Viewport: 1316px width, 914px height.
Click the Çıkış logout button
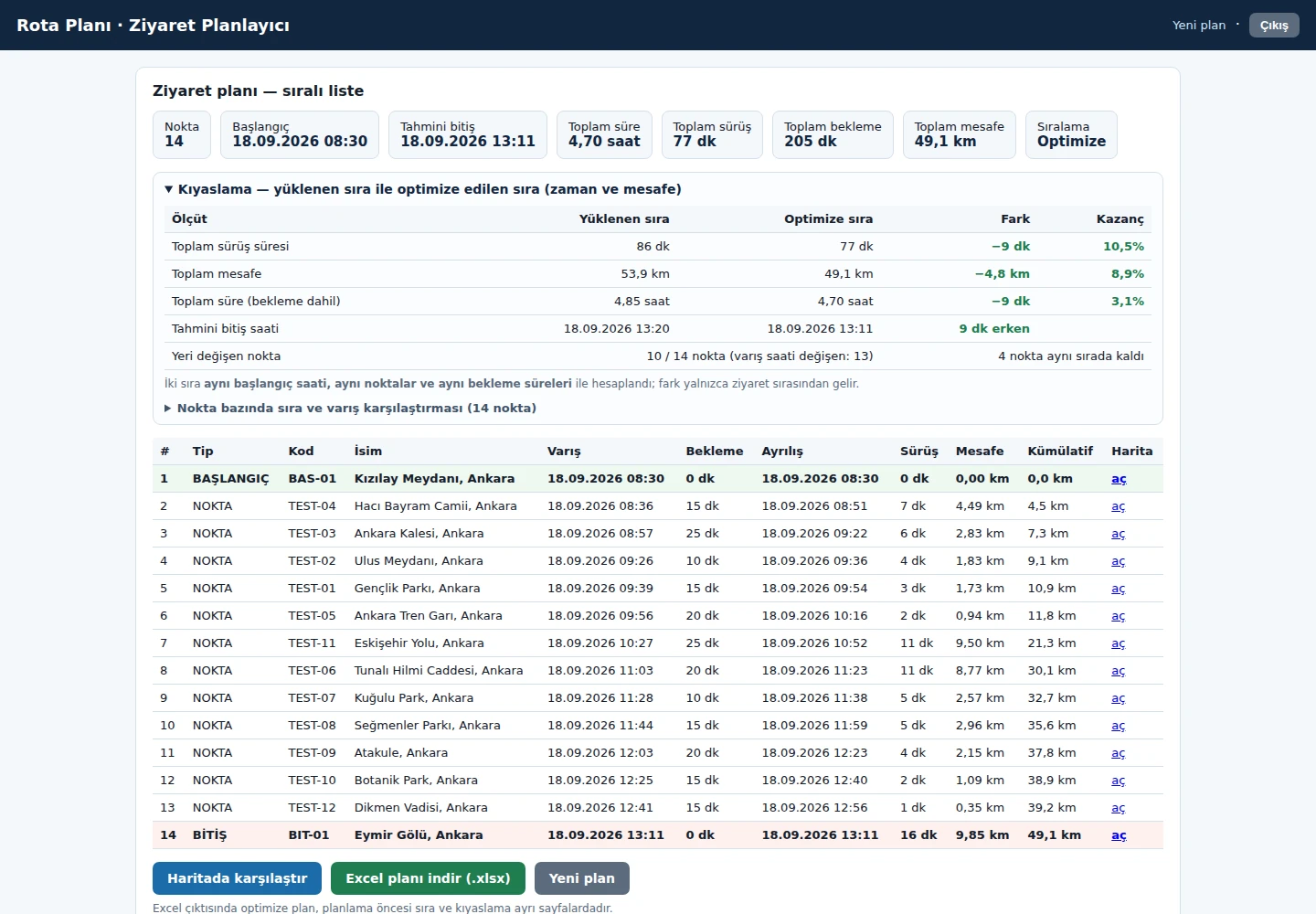click(x=1274, y=26)
